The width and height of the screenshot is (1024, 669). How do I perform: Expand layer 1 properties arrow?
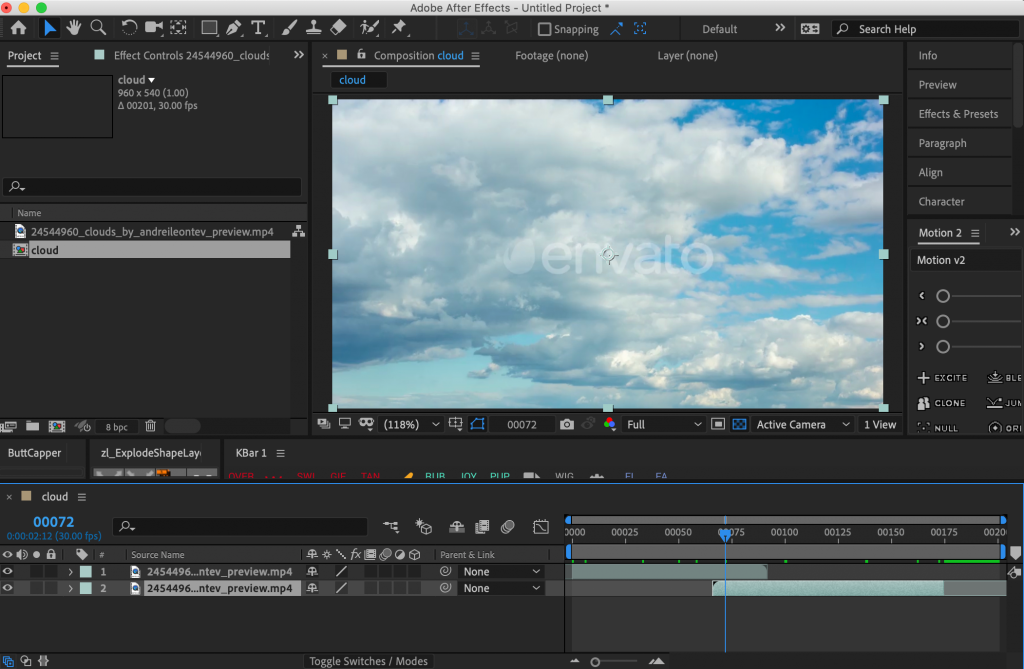click(x=70, y=572)
